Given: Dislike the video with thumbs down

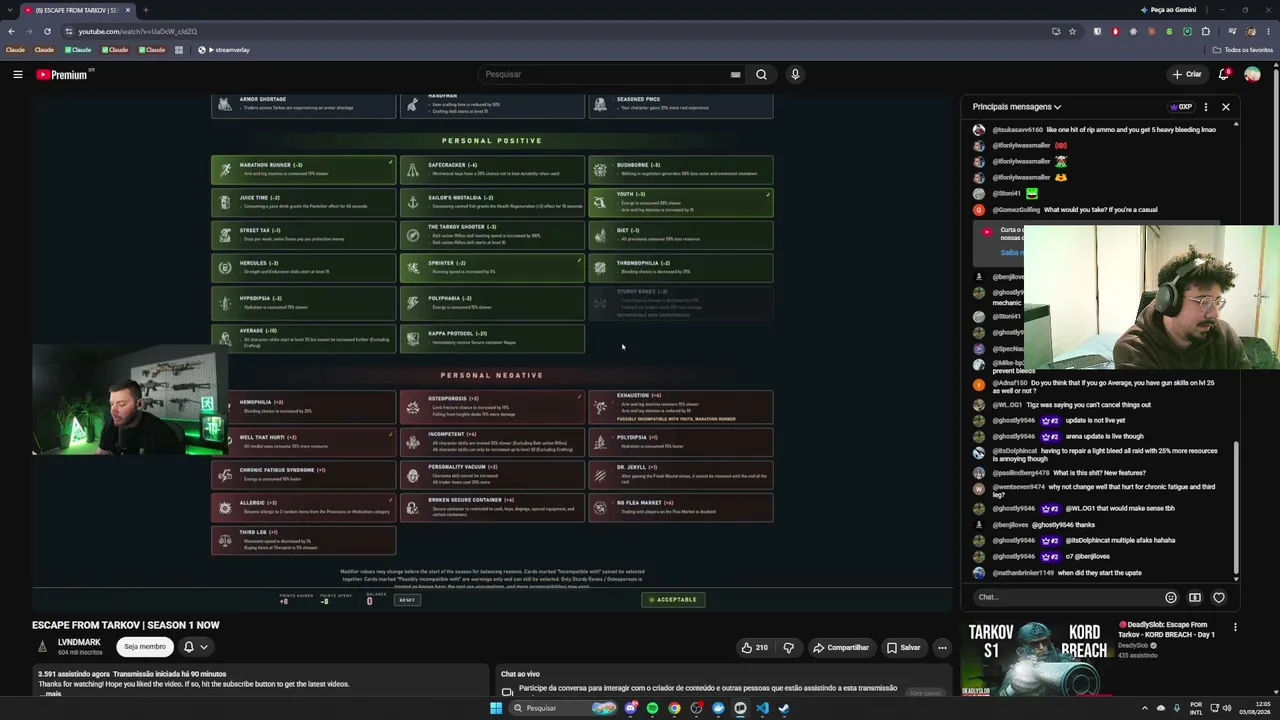Looking at the screenshot, I should (789, 647).
